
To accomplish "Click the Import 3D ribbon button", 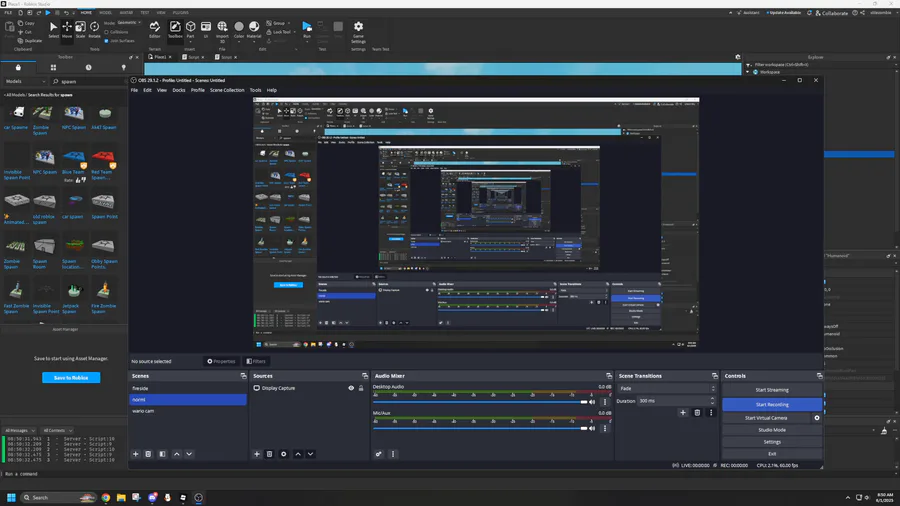I will (222, 32).
